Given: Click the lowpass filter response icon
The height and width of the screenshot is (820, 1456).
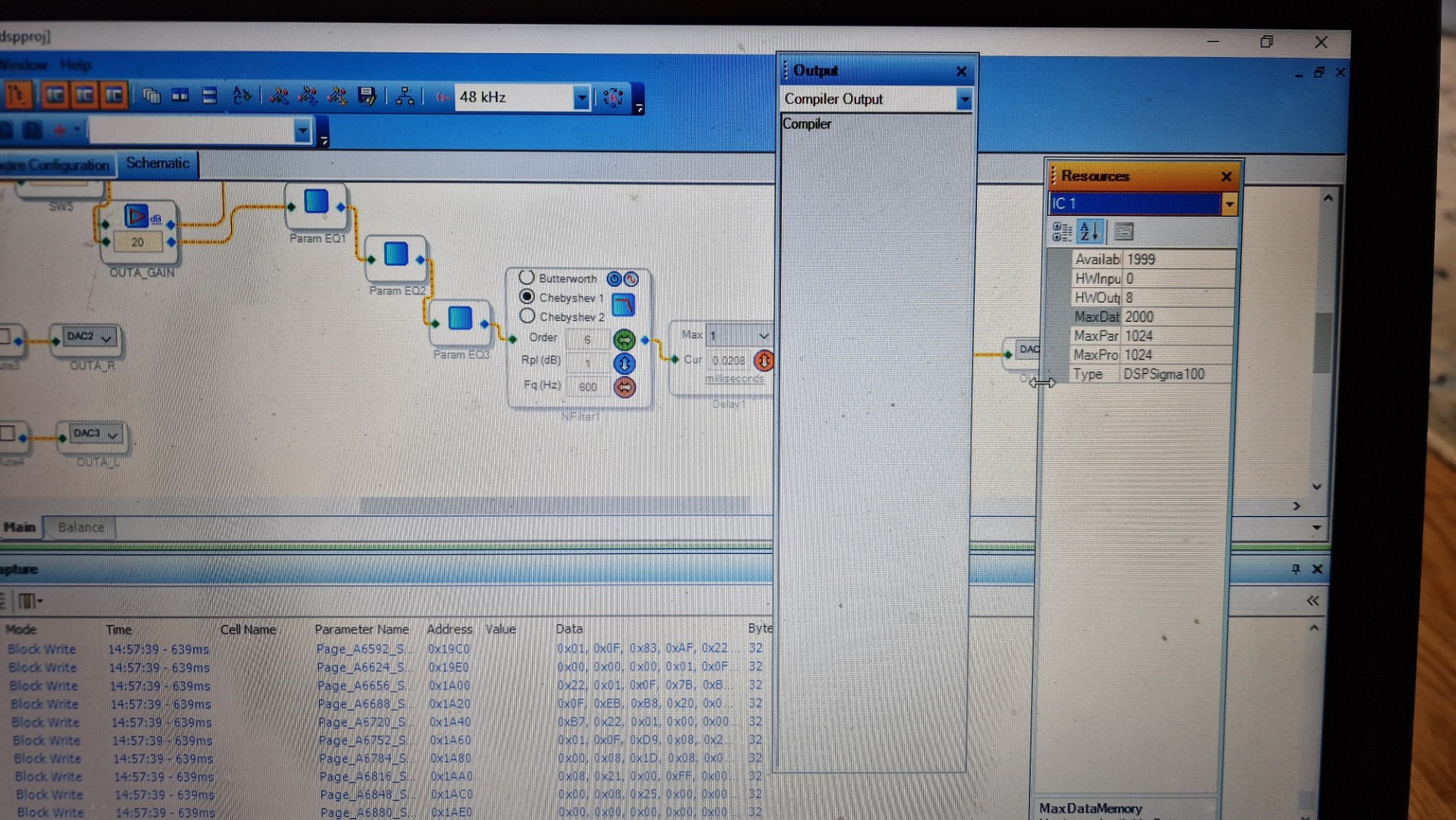Looking at the screenshot, I should (x=623, y=305).
